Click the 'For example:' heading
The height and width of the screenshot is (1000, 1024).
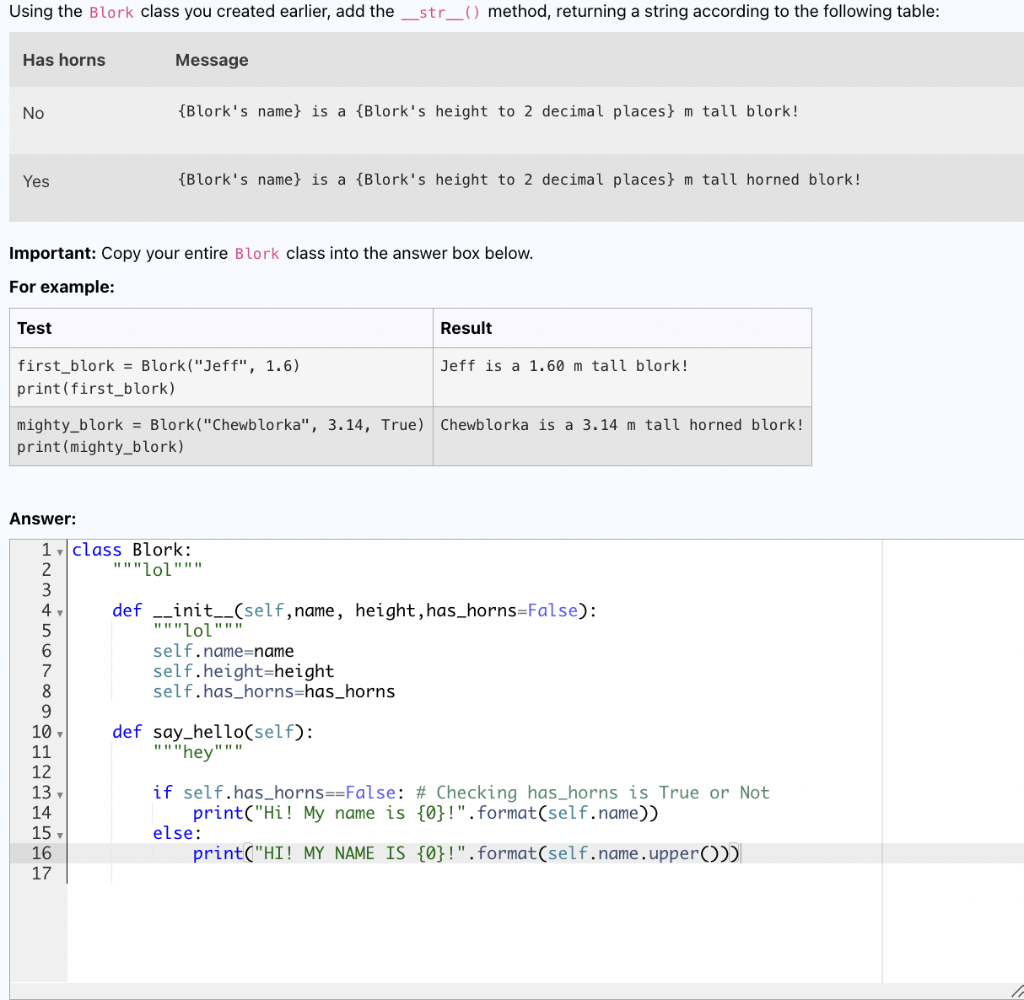coord(61,287)
